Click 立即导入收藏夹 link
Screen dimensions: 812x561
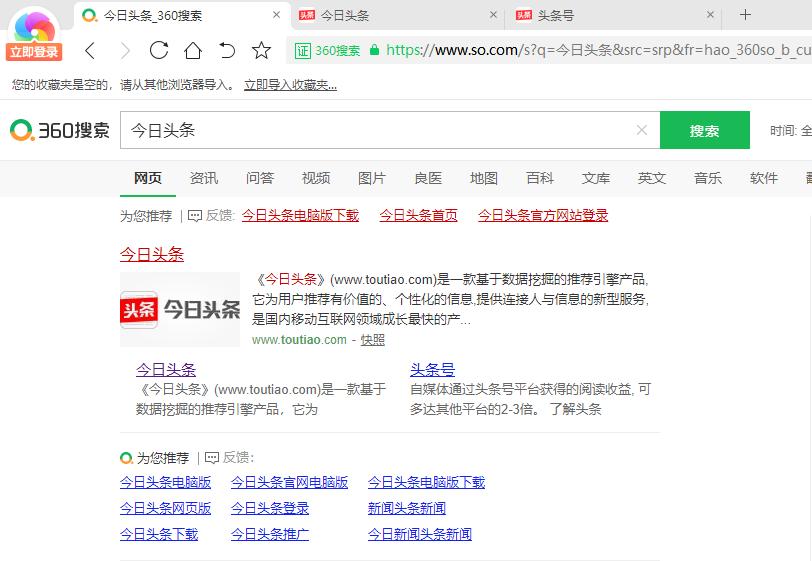tap(291, 85)
